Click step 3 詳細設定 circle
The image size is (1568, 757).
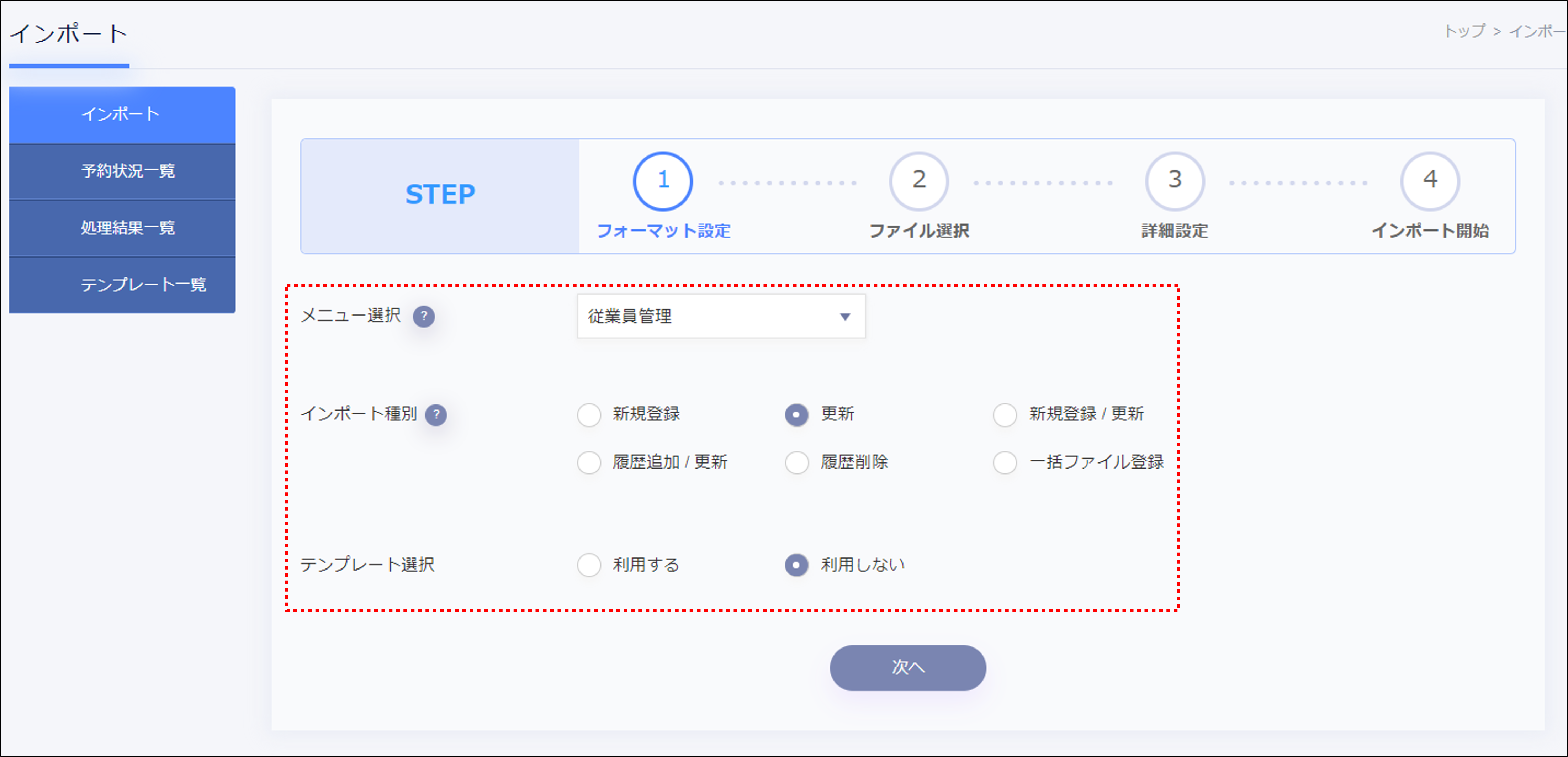point(1174,180)
